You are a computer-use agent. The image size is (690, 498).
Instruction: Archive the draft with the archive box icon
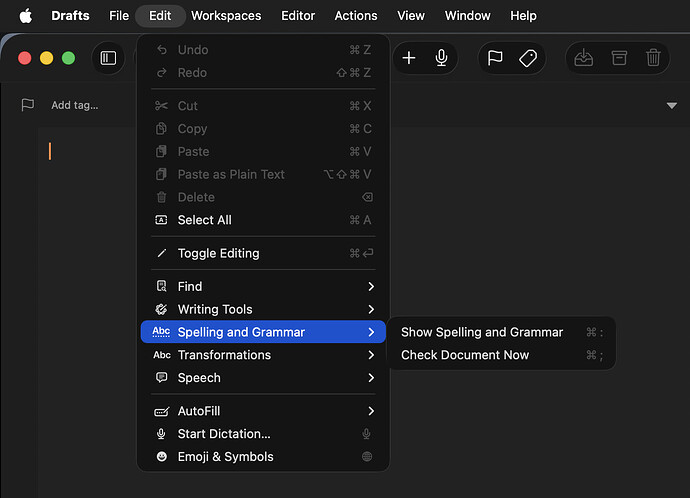coord(619,58)
